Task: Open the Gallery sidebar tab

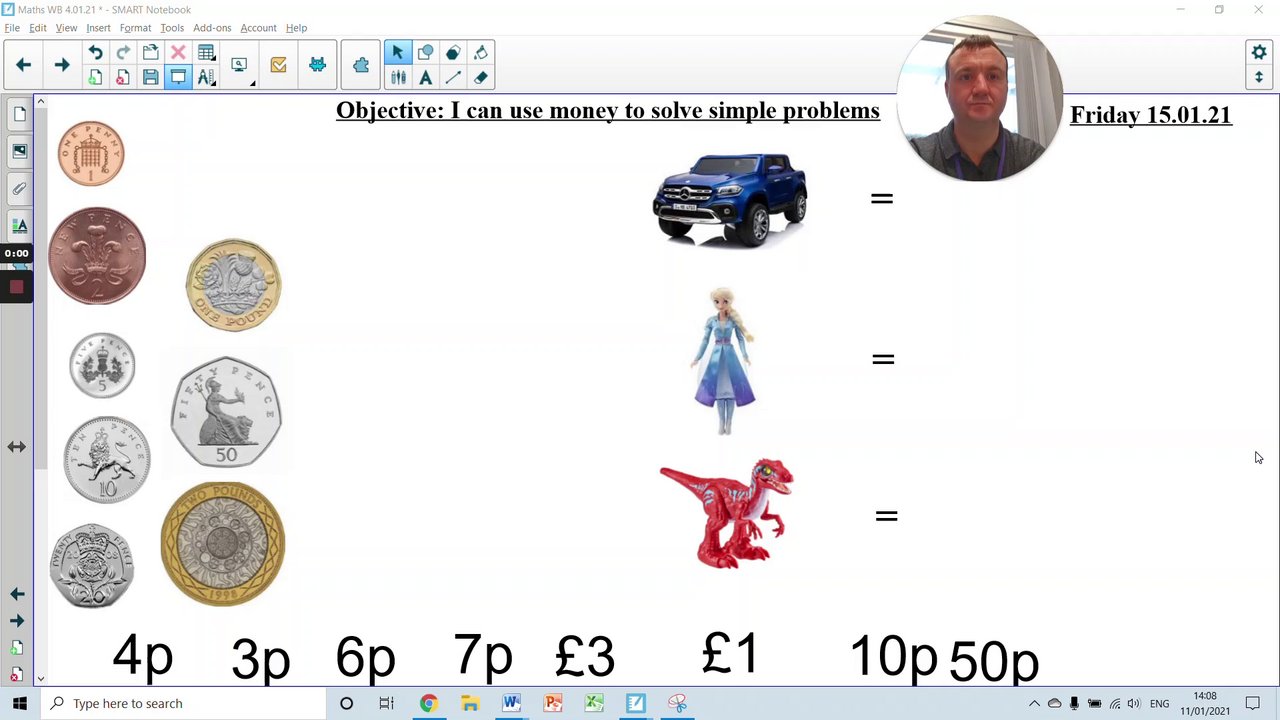Action: (x=19, y=151)
